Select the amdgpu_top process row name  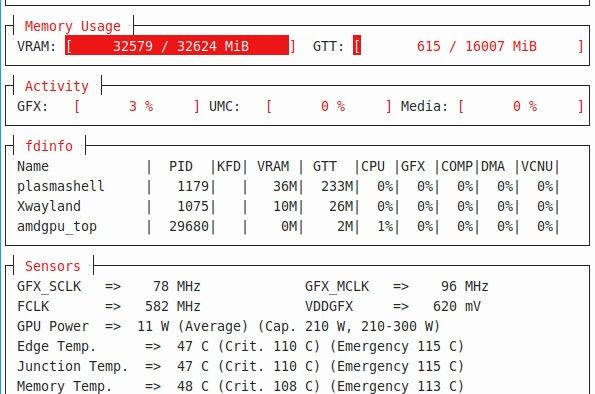57,226
